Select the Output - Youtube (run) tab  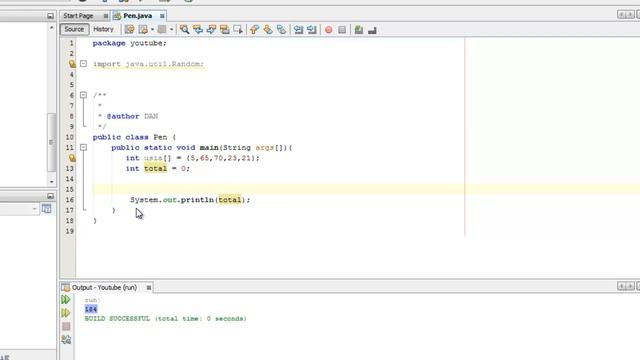pyautogui.click(x=104, y=288)
